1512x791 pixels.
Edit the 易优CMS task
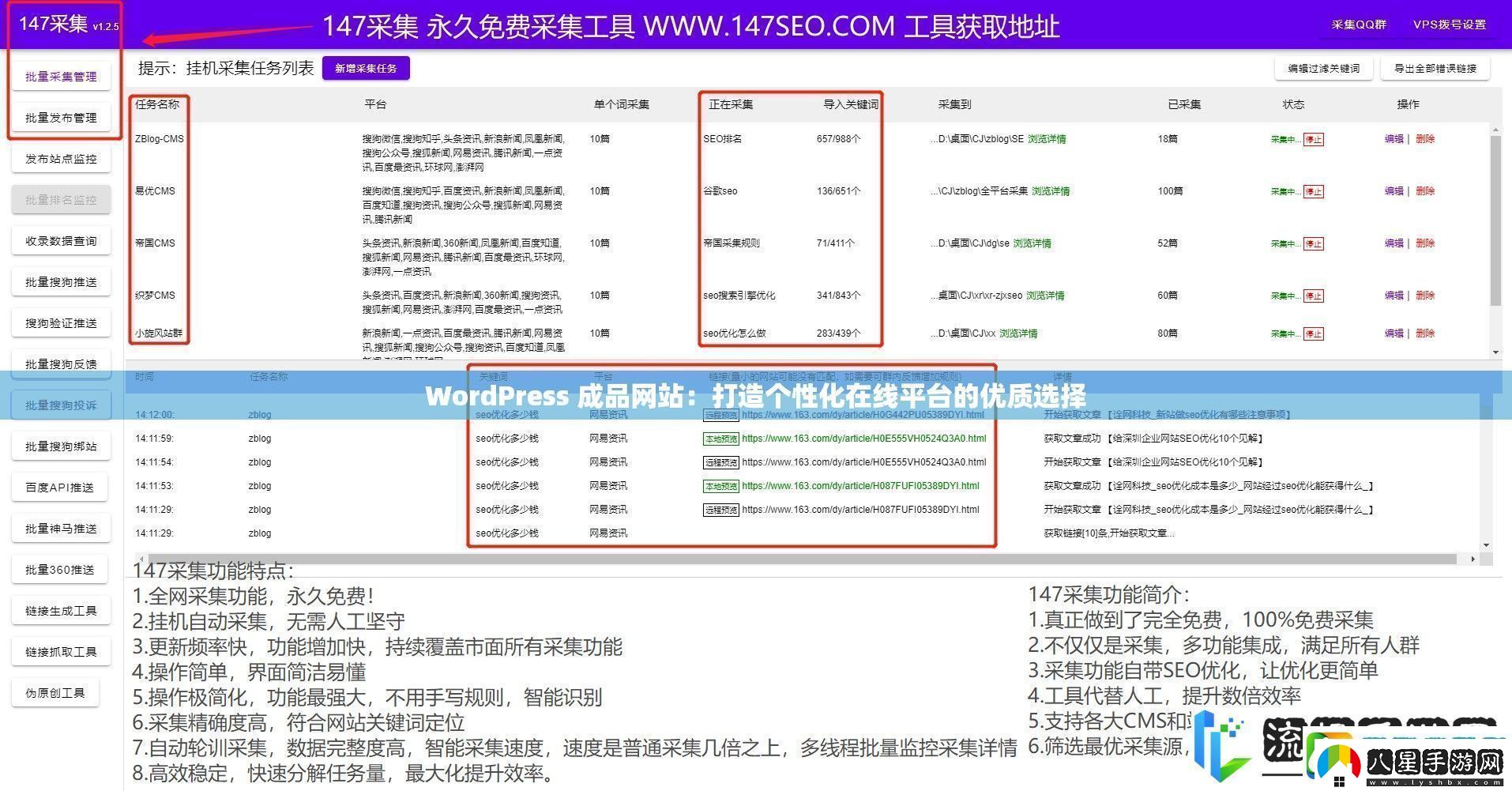click(x=1394, y=191)
